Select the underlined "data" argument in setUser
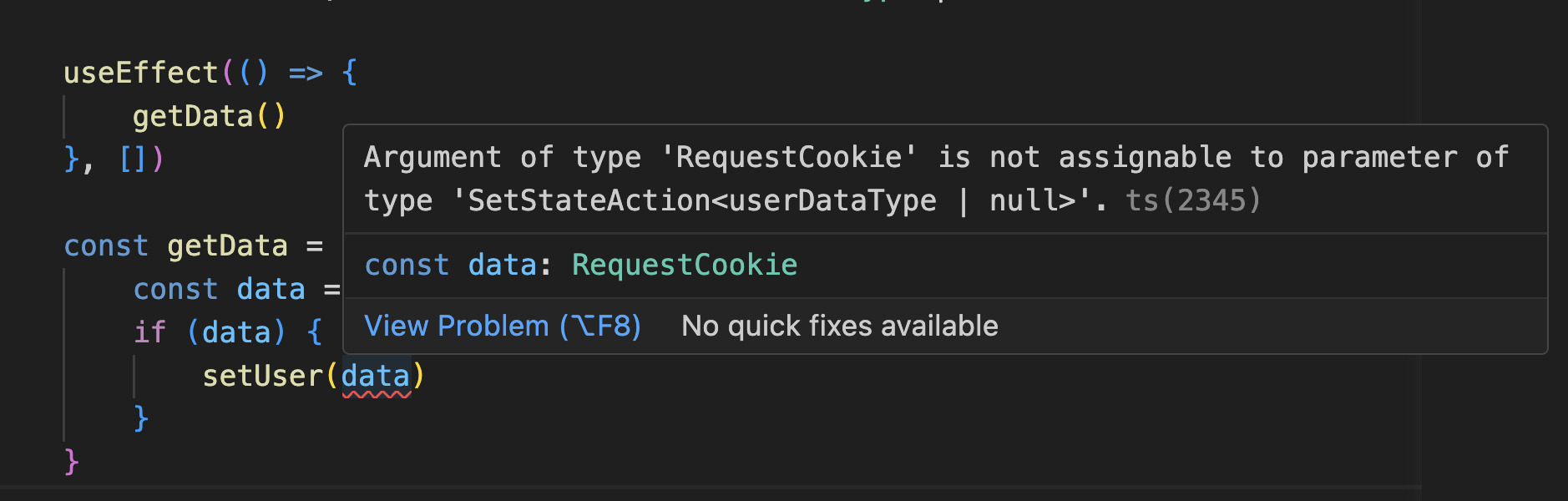Image resolution: width=1568 pixels, height=501 pixels. click(x=375, y=376)
